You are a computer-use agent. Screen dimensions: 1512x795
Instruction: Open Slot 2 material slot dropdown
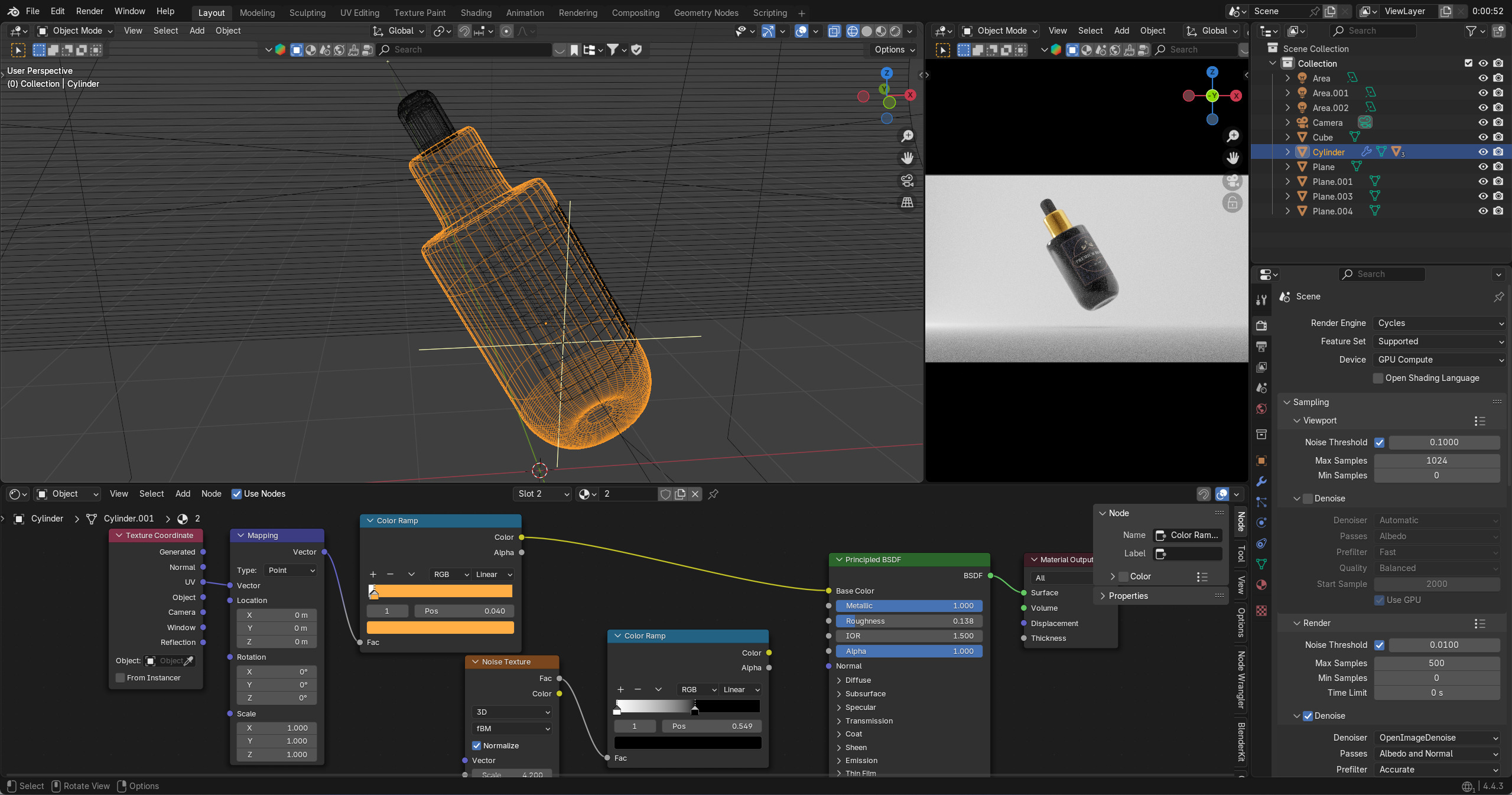tap(542, 494)
